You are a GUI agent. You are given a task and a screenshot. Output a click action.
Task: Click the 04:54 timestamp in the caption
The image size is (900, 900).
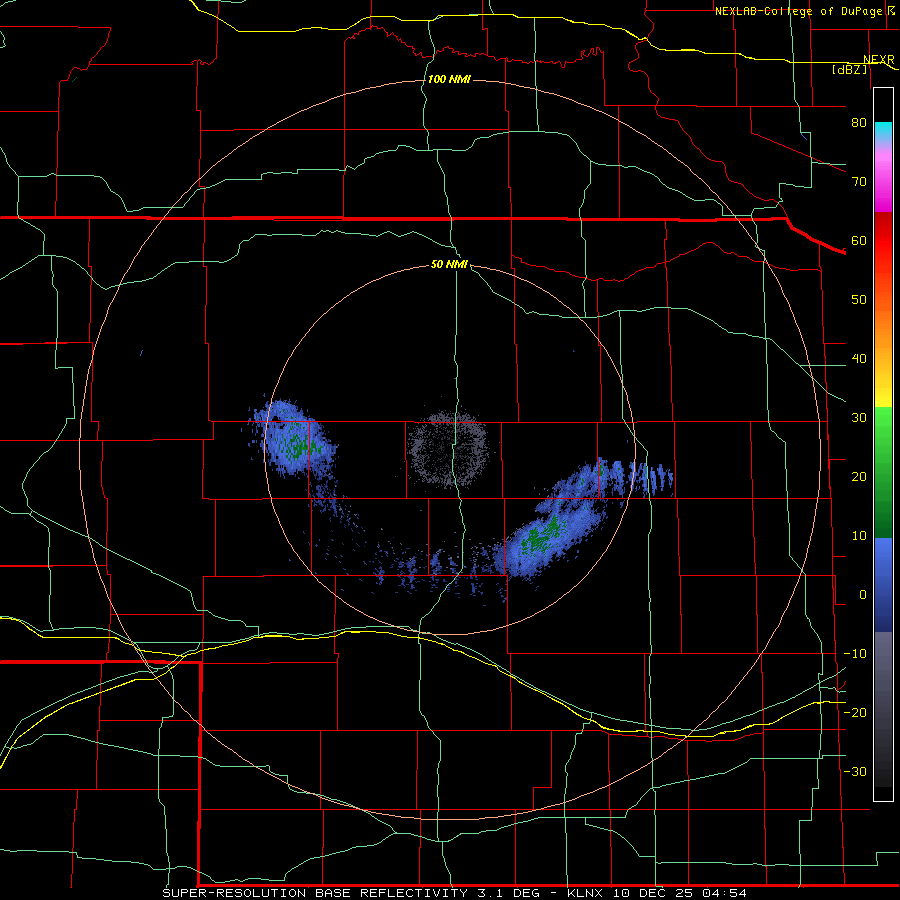pos(726,893)
